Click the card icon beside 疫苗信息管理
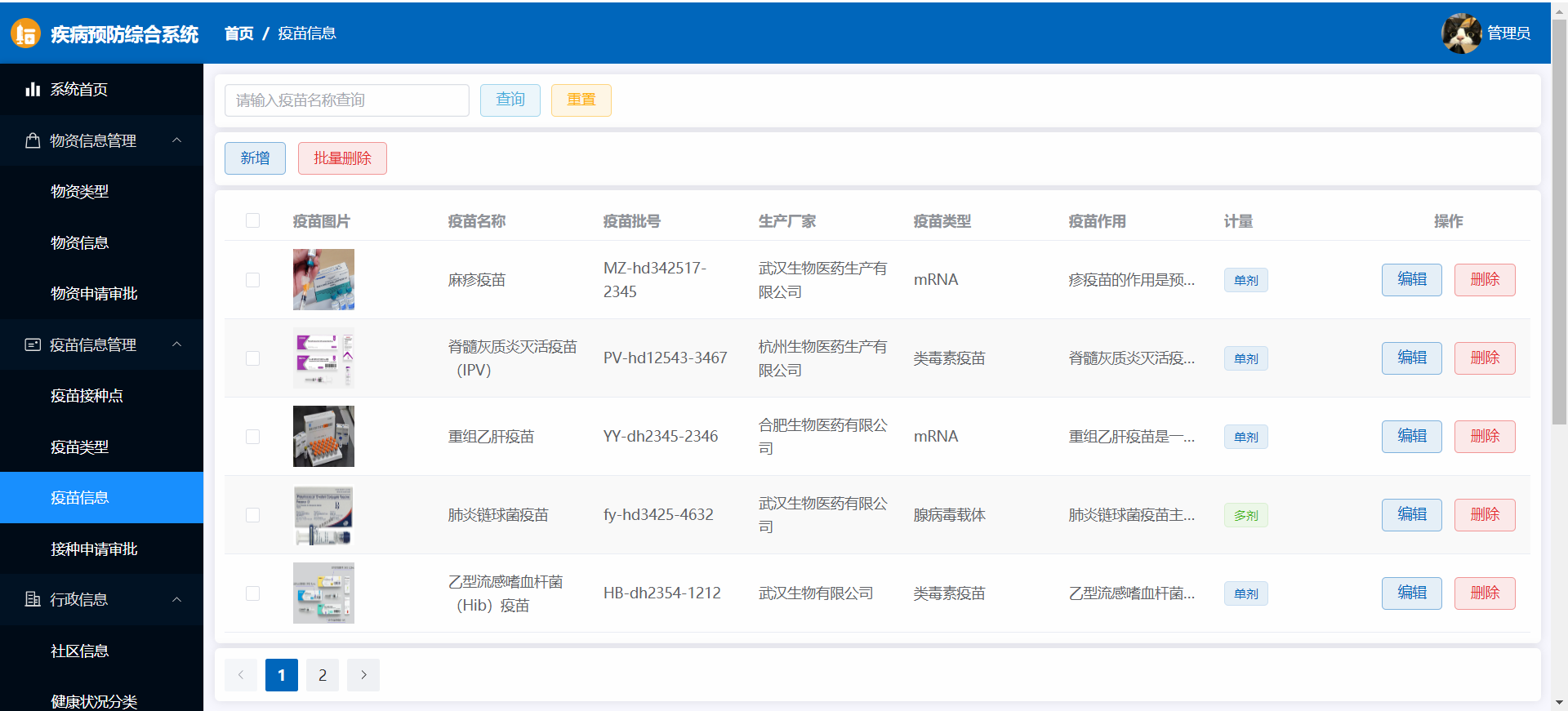 click(33, 344)
